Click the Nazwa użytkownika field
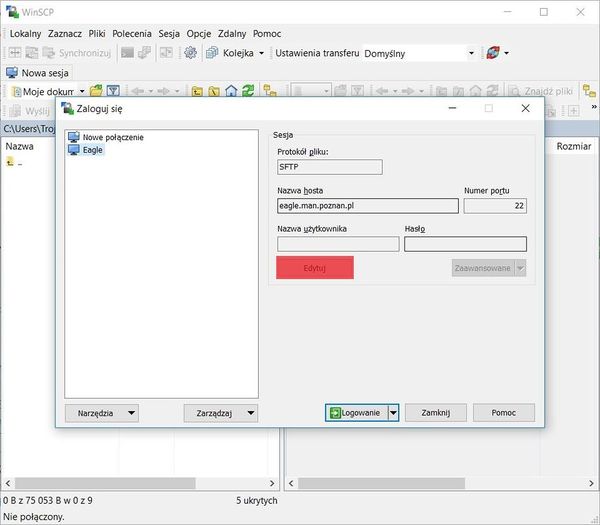The height and width of the screenshot is (525, 600). pos(338,244)
